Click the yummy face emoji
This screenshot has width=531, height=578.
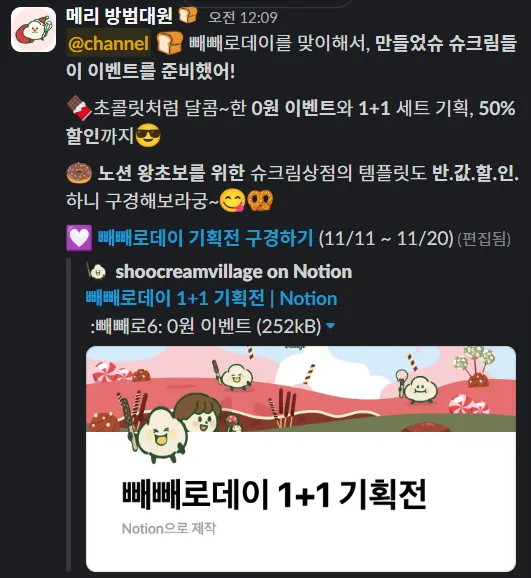coord(232,201)
